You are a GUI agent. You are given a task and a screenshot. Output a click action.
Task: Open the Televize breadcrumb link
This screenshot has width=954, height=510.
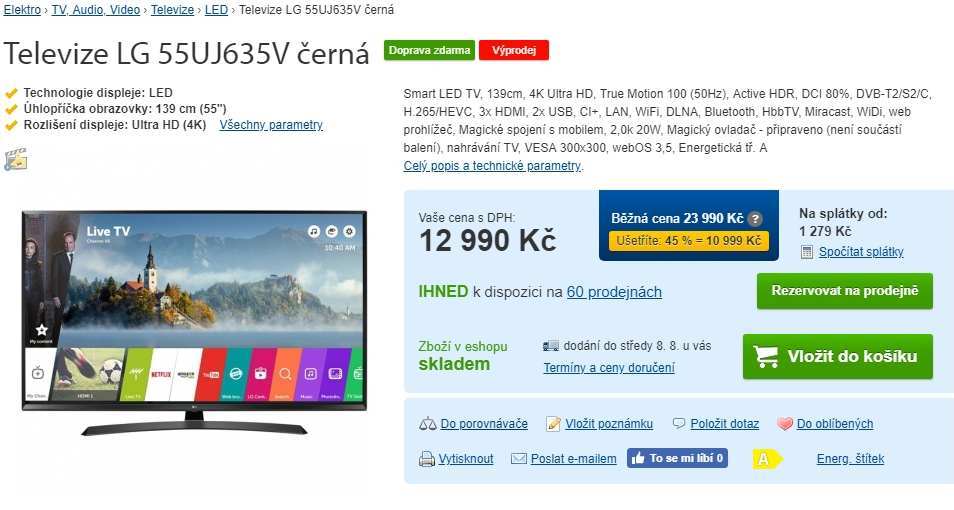(172, 10)
